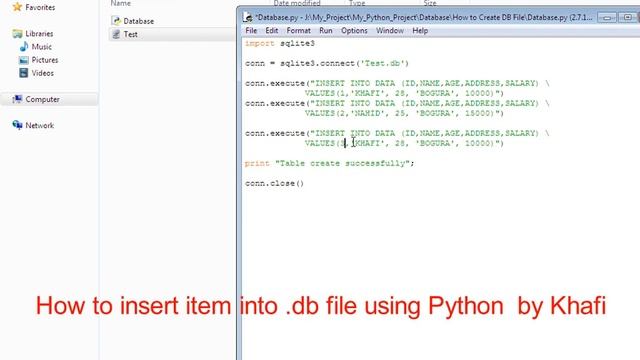640x360 pixels.
Task: Select the Test file name in Explorer
Action: pos(131,34)
